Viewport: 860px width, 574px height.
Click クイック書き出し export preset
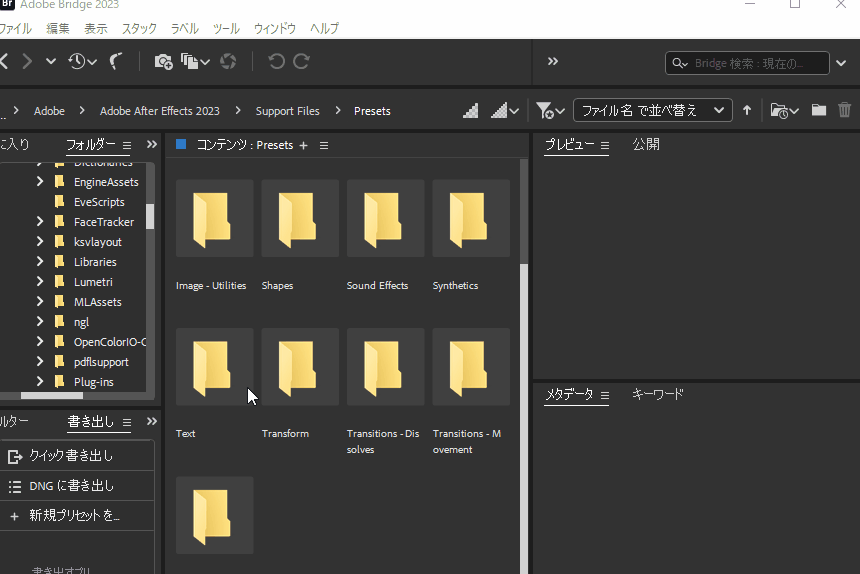click(77, 456)
